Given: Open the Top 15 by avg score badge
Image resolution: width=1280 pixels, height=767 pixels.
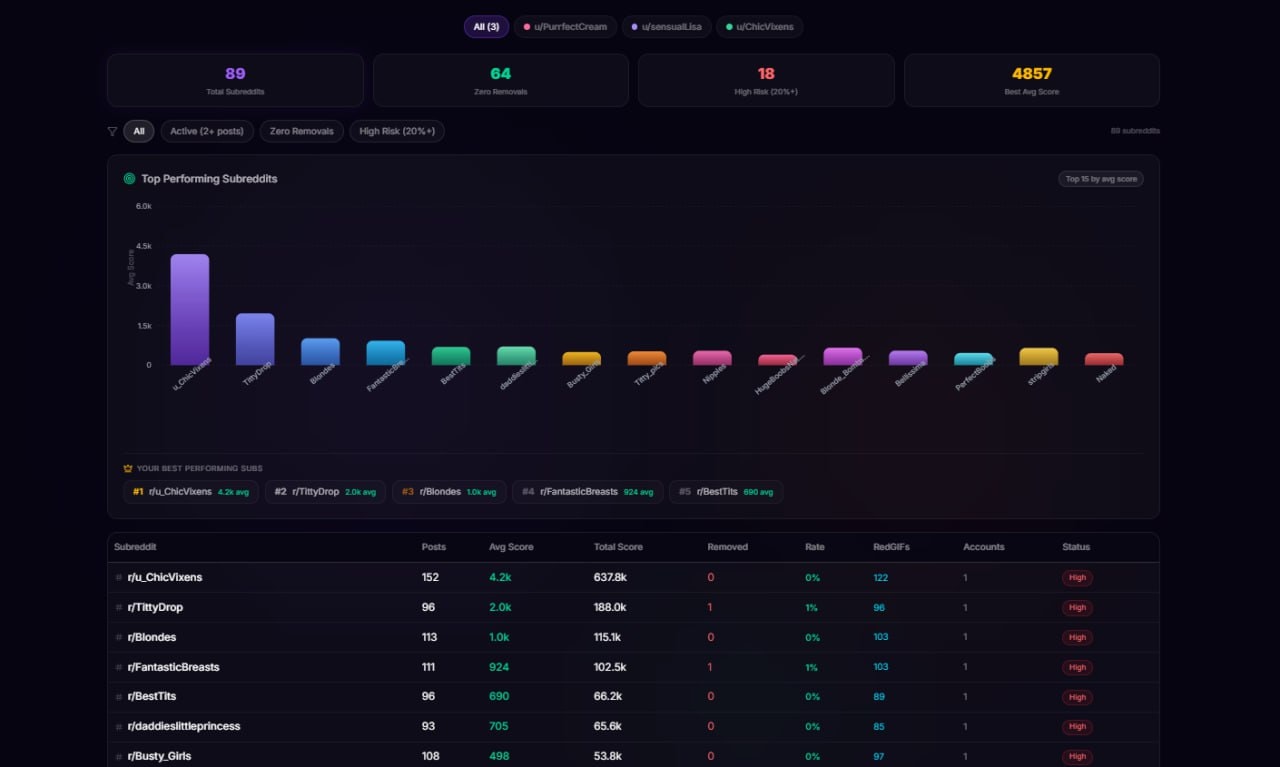Looking at the screenshot, I should 1100,179.
